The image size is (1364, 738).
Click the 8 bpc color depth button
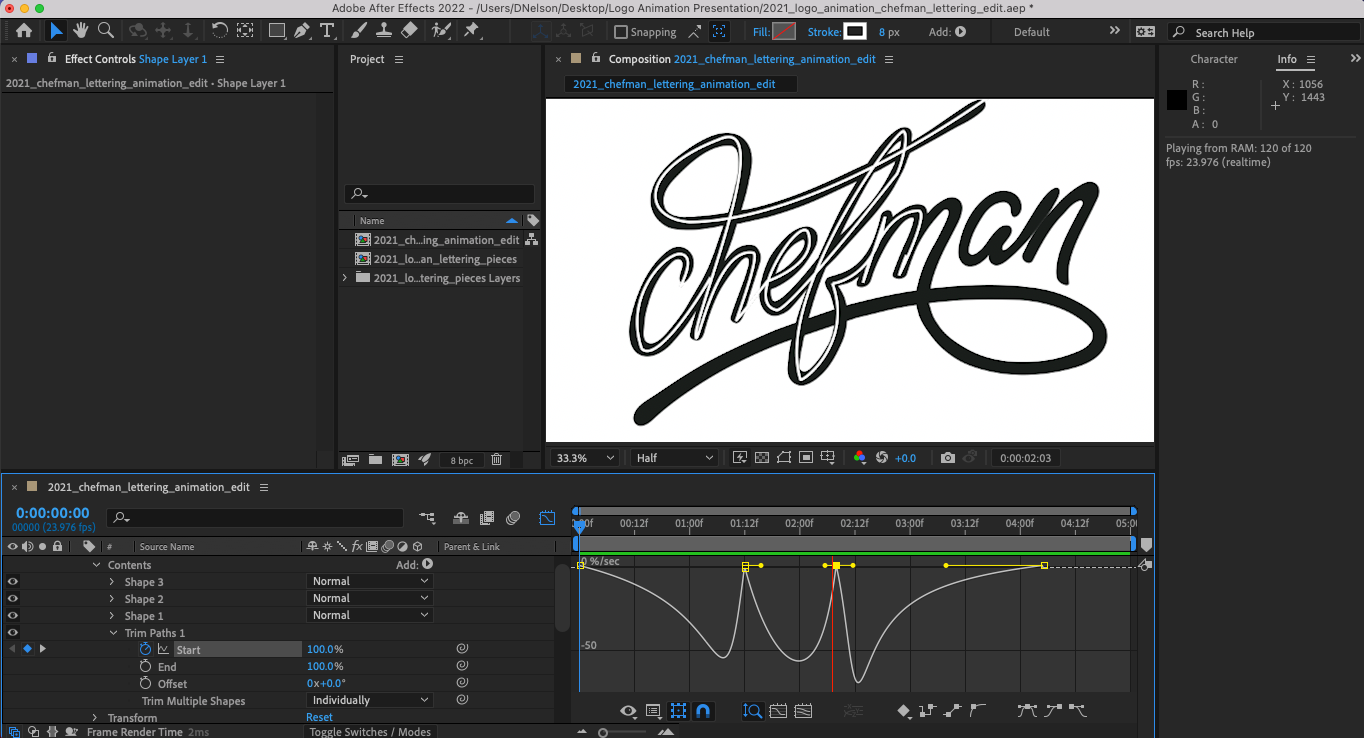pos(462,460)
